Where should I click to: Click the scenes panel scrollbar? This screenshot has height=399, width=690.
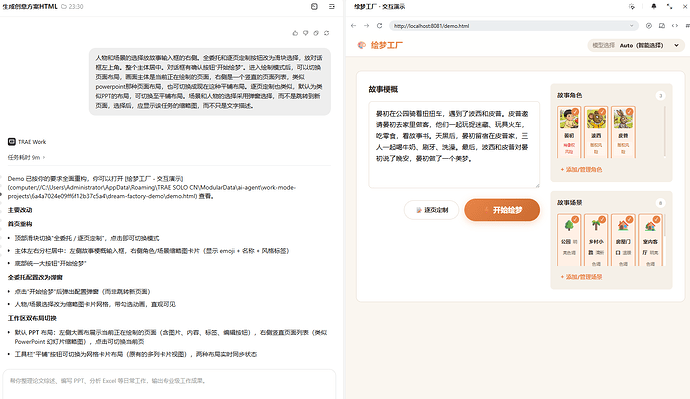click(x=664, y=224)
